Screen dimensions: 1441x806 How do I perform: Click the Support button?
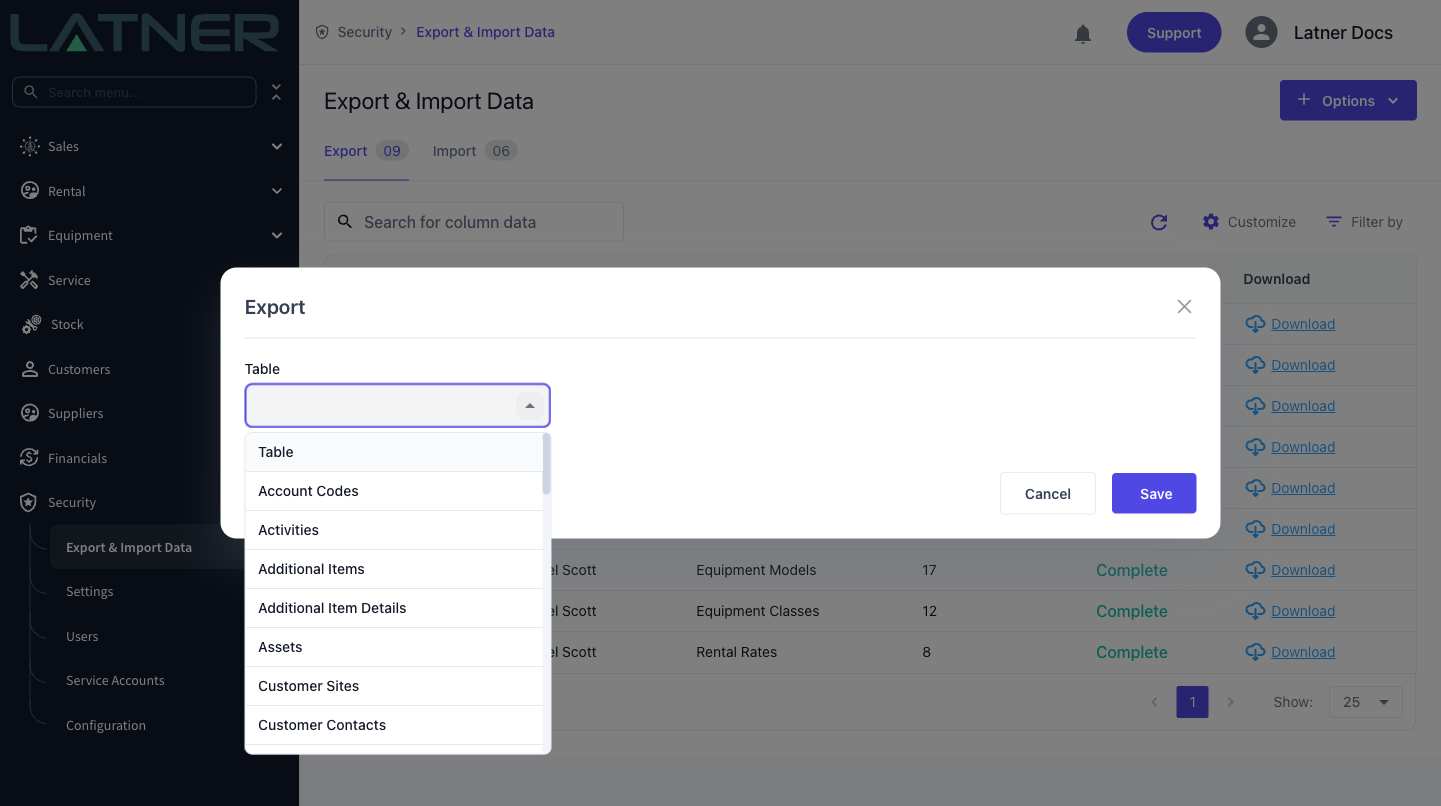click(1174, 32)
